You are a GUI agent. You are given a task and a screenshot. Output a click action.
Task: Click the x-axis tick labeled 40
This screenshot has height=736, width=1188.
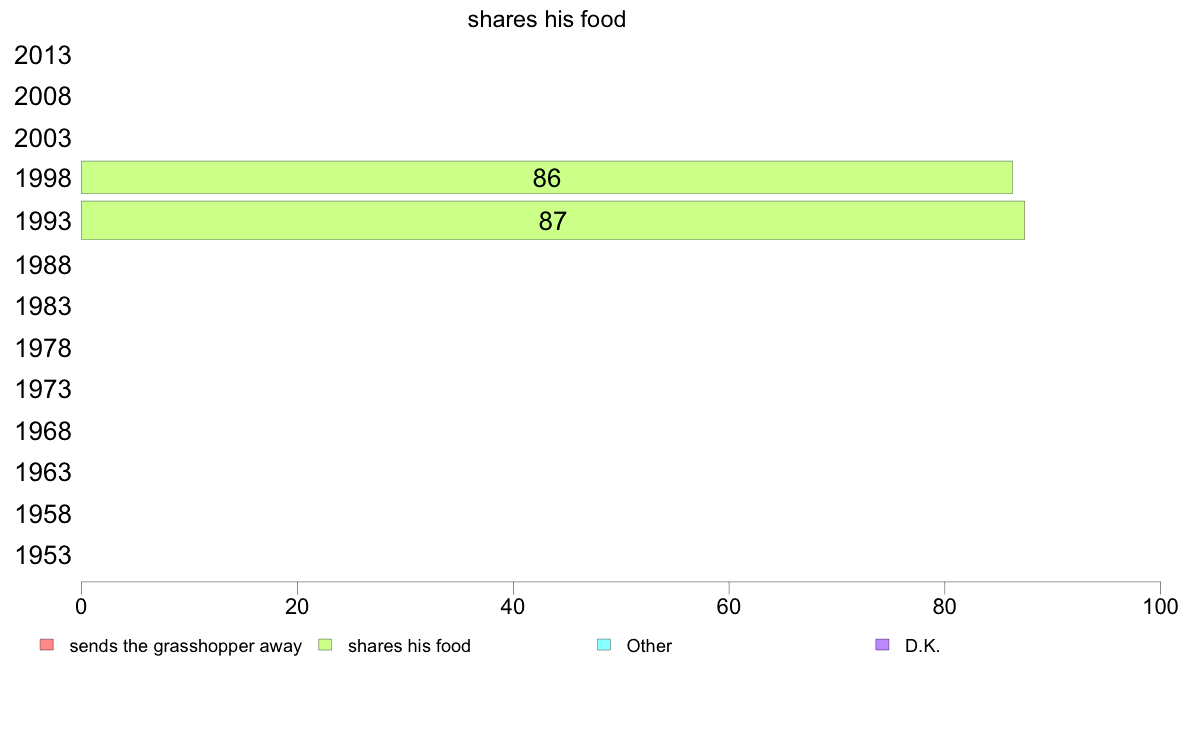click(513, 606)
